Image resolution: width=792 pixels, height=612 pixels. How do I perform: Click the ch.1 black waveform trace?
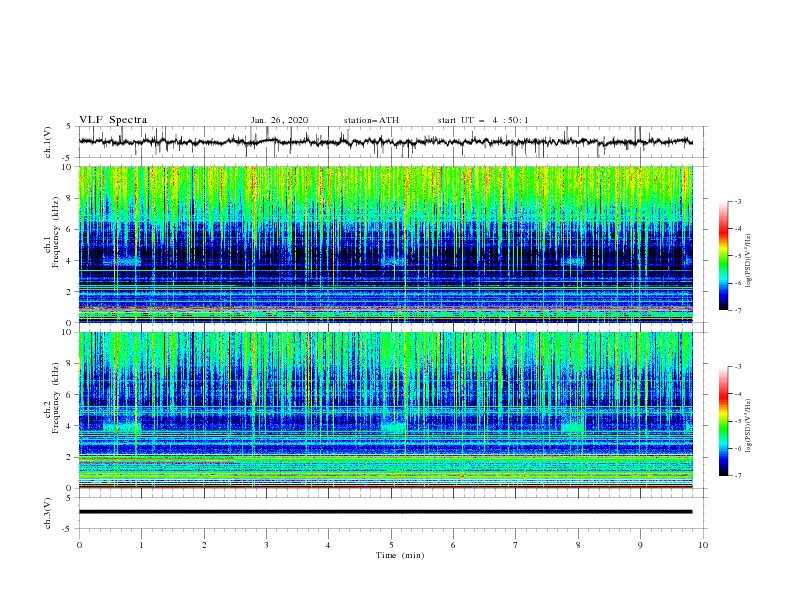click(385, 142)
